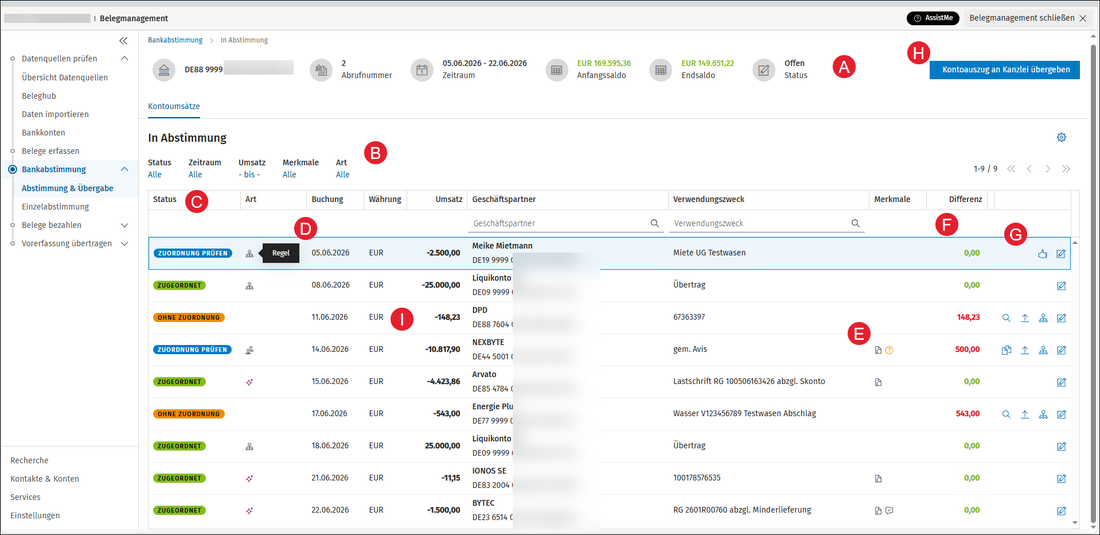Viewport: 1100px width, 535px height.
Task: Collapse the left sidebar with double chevron
Action: click(x=123, y=41)
